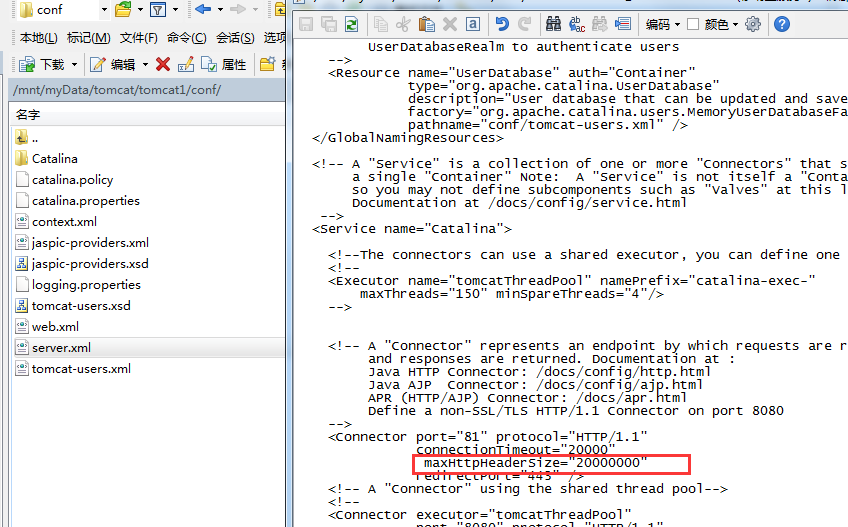
Task: Open Find with the binoculars icon
Action: click(x=553, y=24)
